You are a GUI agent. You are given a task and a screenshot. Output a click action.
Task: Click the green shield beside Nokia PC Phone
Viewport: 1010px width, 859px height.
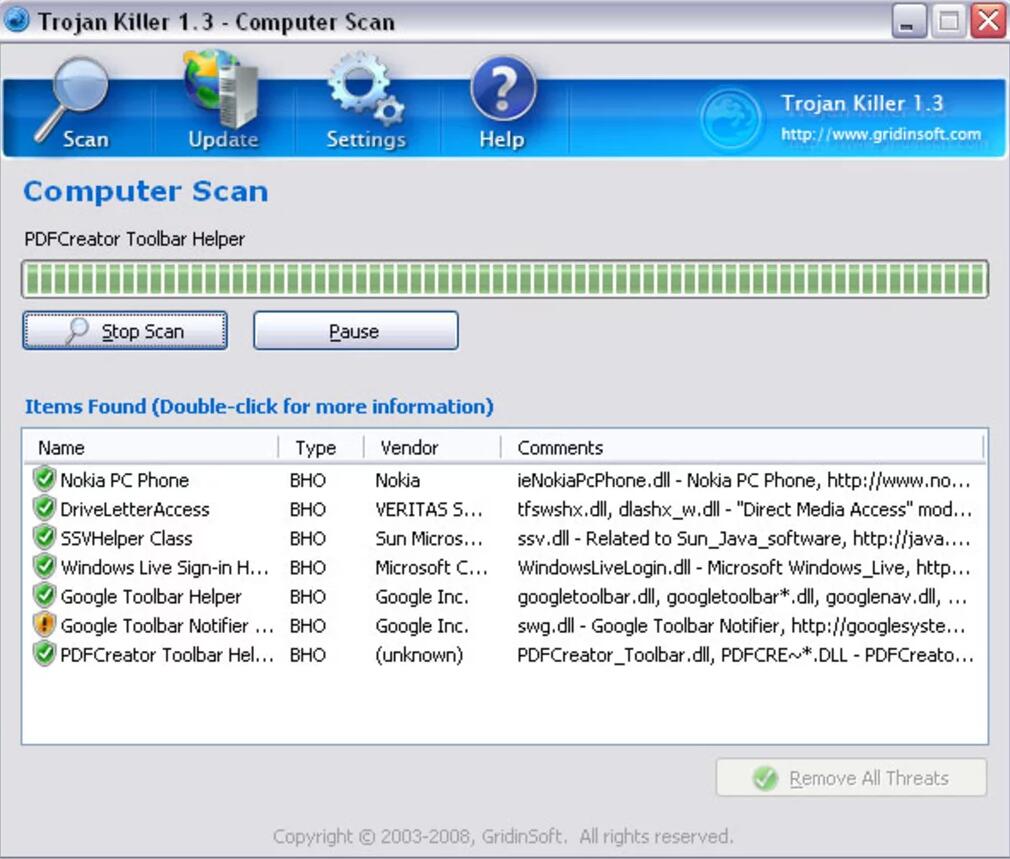coord(44,480)
